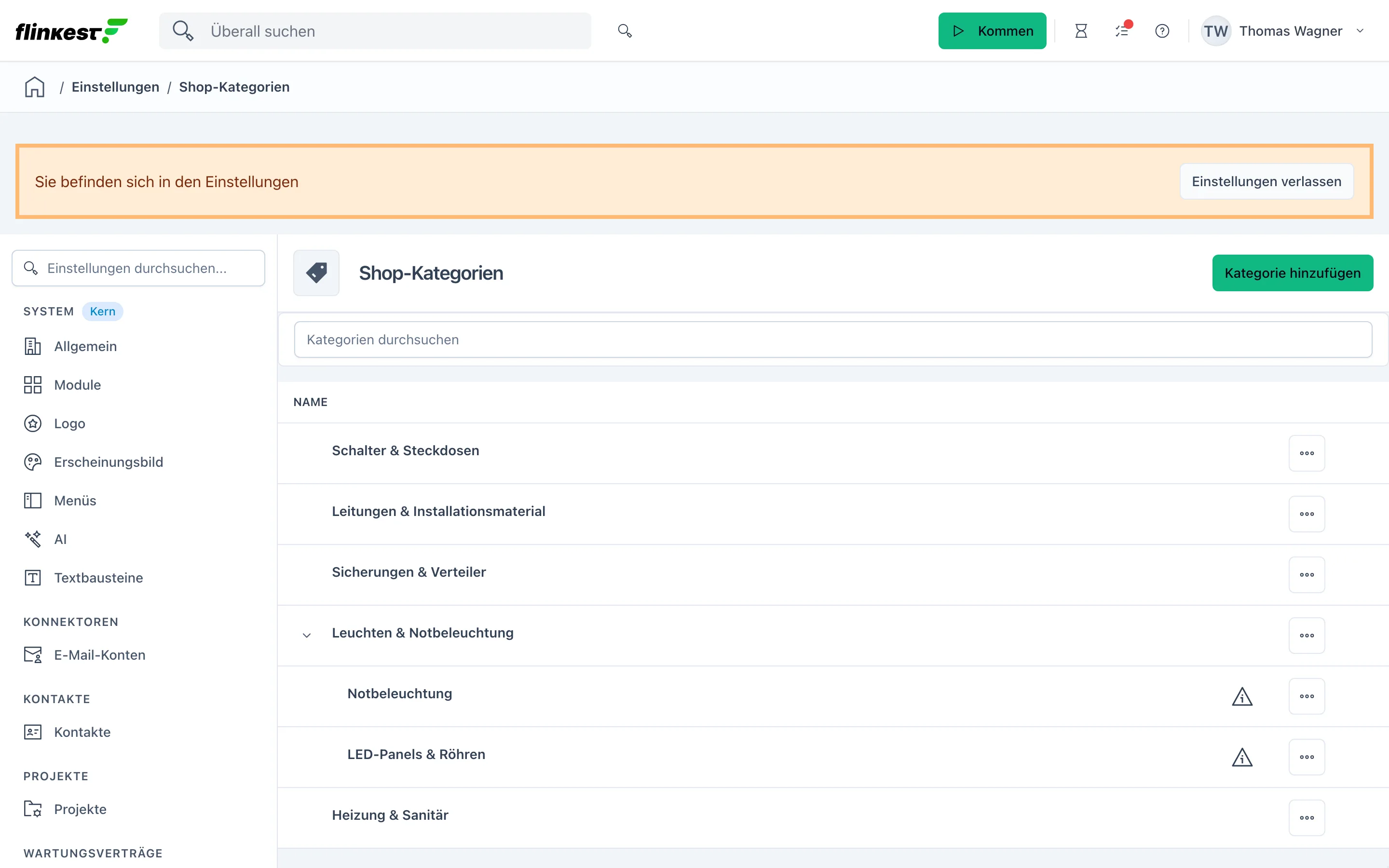Click the Kern badge next to SYSTEM
1389x868 pixels.
103,311
